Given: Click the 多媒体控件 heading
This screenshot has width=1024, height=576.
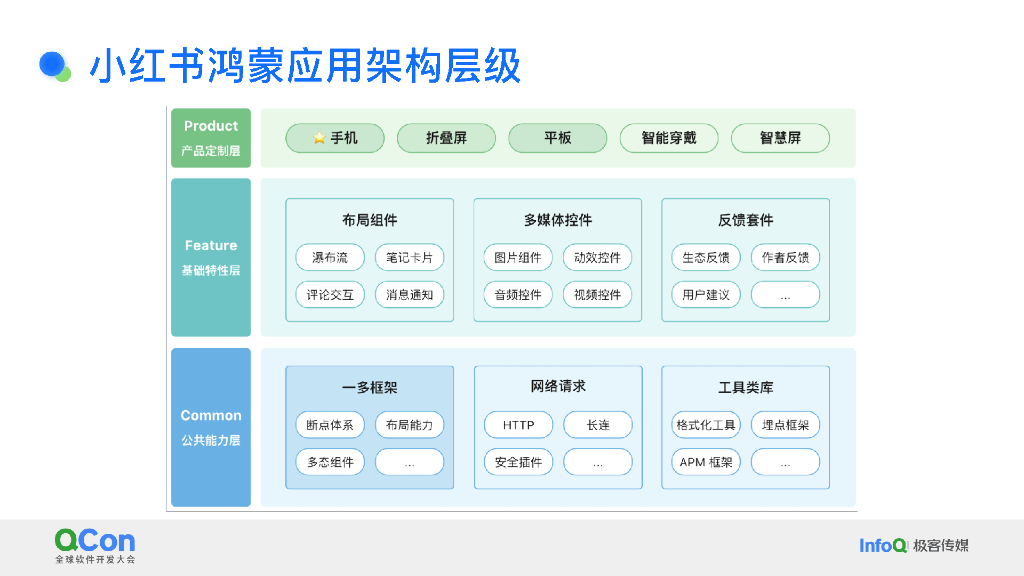Looking at the screenshot, I should pyautogui.click(x=558, y=220).
